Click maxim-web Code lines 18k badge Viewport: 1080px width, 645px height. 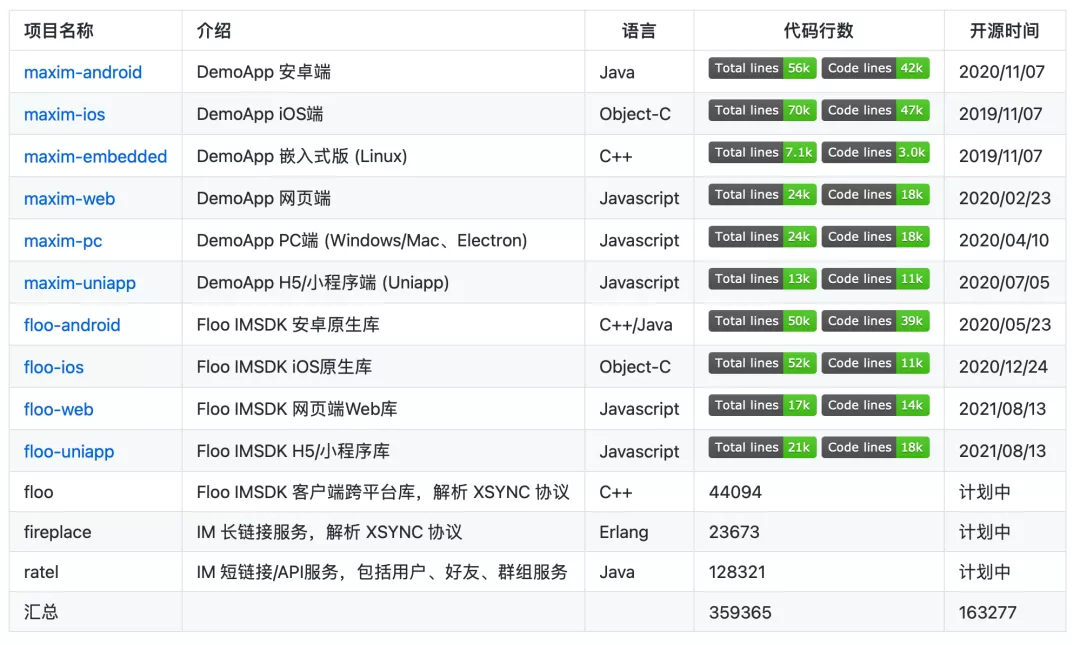tap(875, 194)
